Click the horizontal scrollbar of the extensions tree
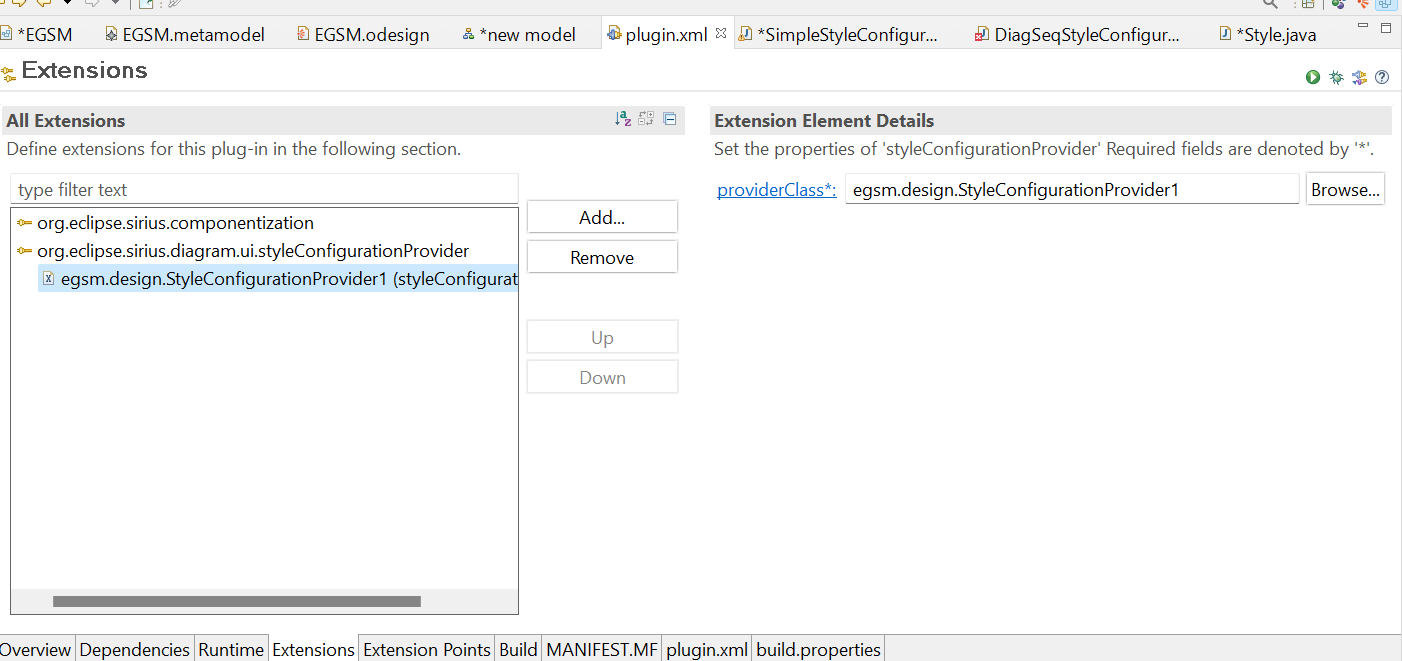This screenshot has height=661, width=1402. 237,601
